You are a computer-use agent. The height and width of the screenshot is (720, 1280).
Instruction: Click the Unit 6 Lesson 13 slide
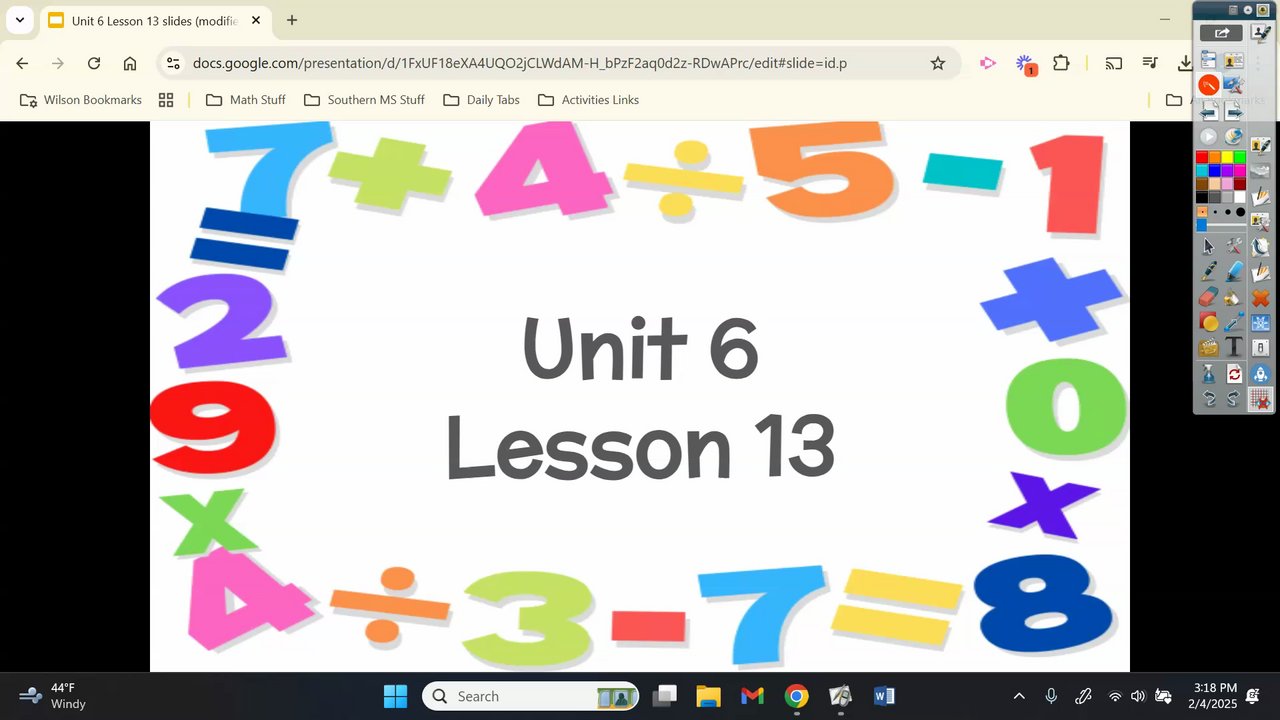click(640, 396)
